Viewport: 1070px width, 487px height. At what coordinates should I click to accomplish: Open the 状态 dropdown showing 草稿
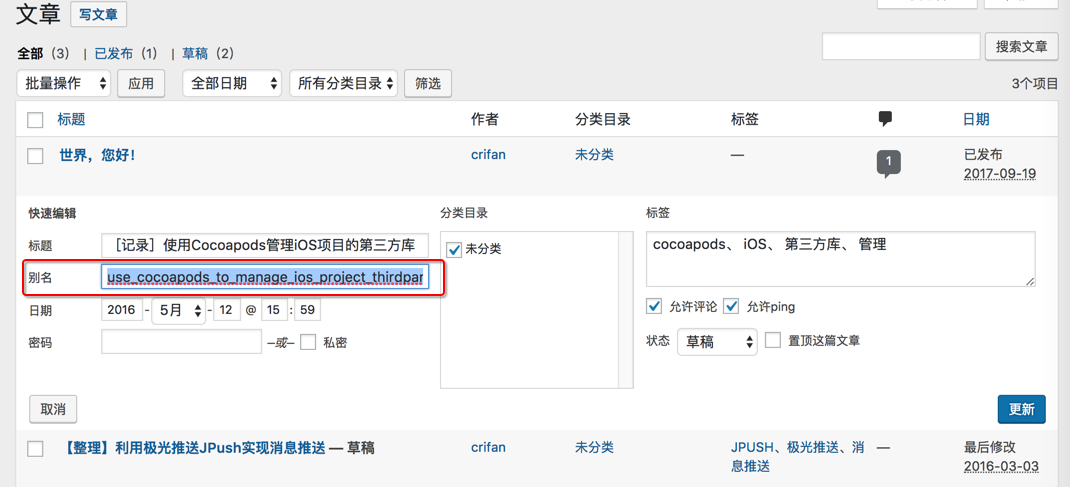[x=717, y=342]
